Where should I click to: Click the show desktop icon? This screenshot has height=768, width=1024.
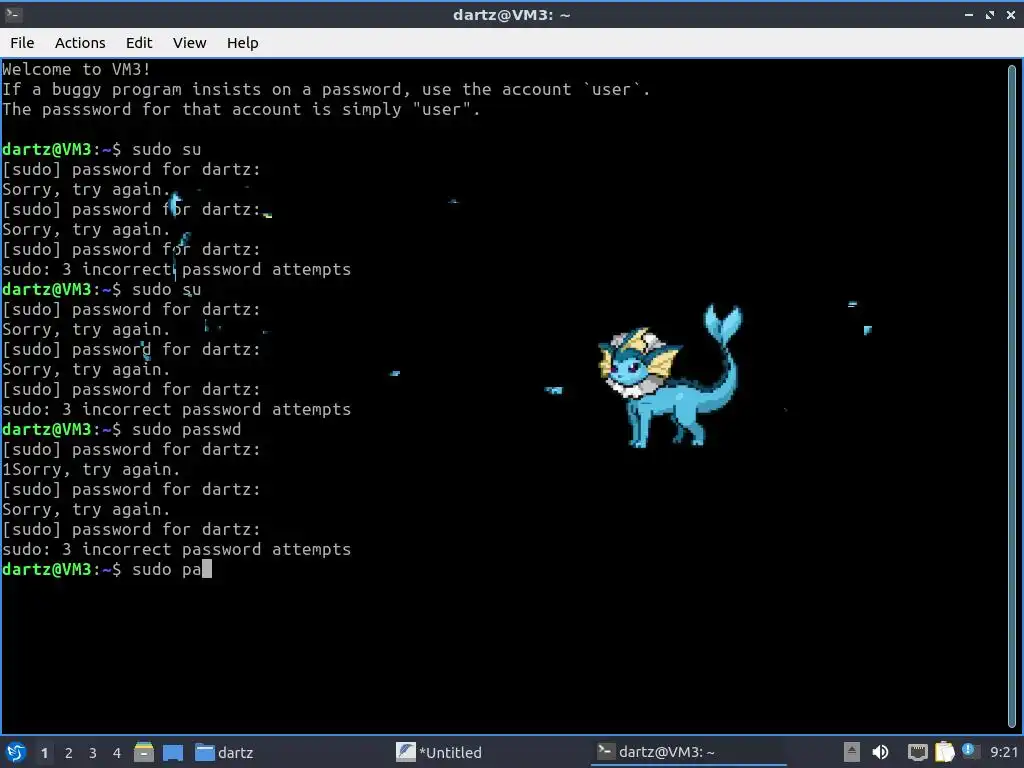click(x=173, y=752)
